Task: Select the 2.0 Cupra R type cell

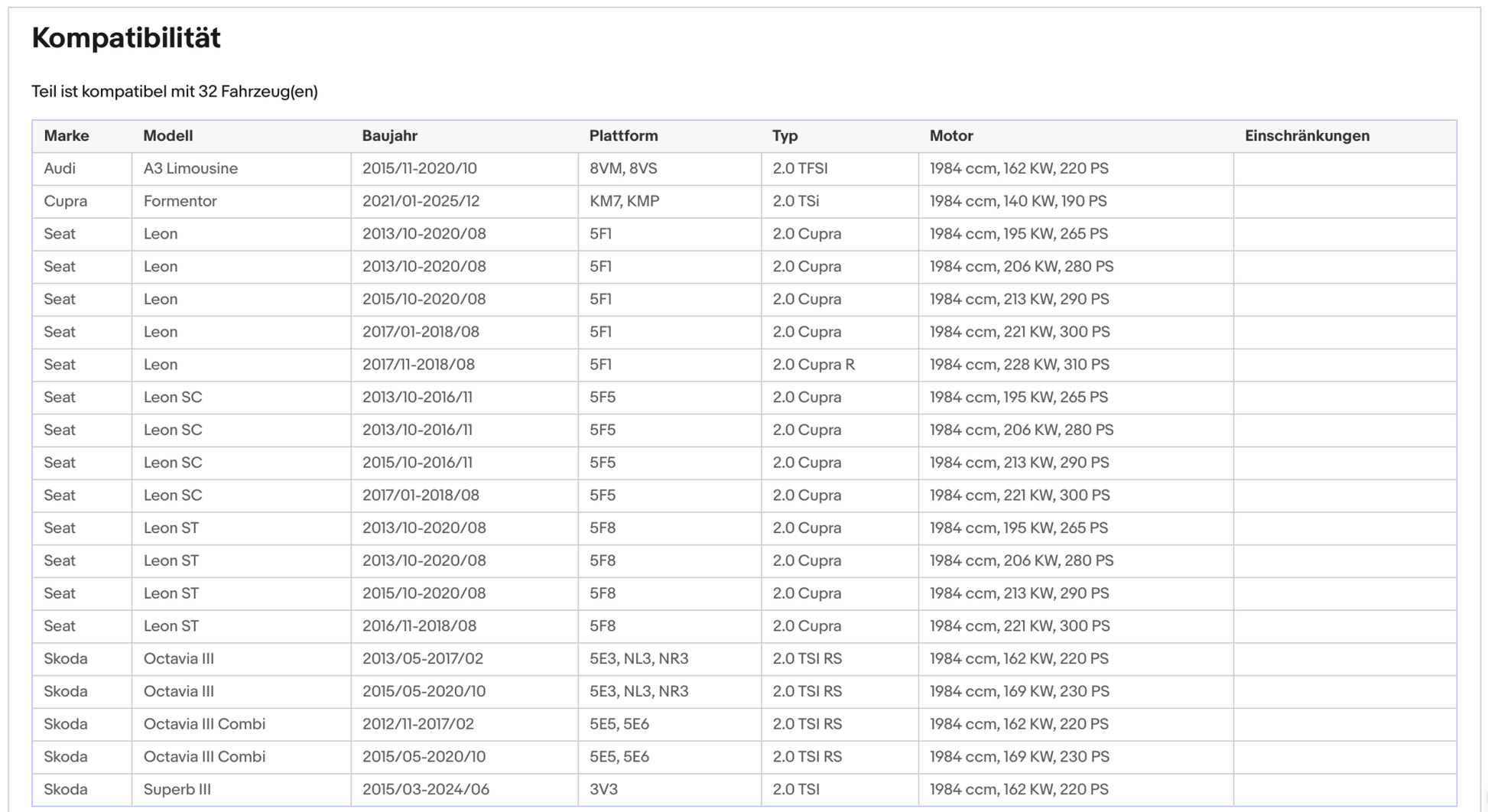Action: [813, 365]
